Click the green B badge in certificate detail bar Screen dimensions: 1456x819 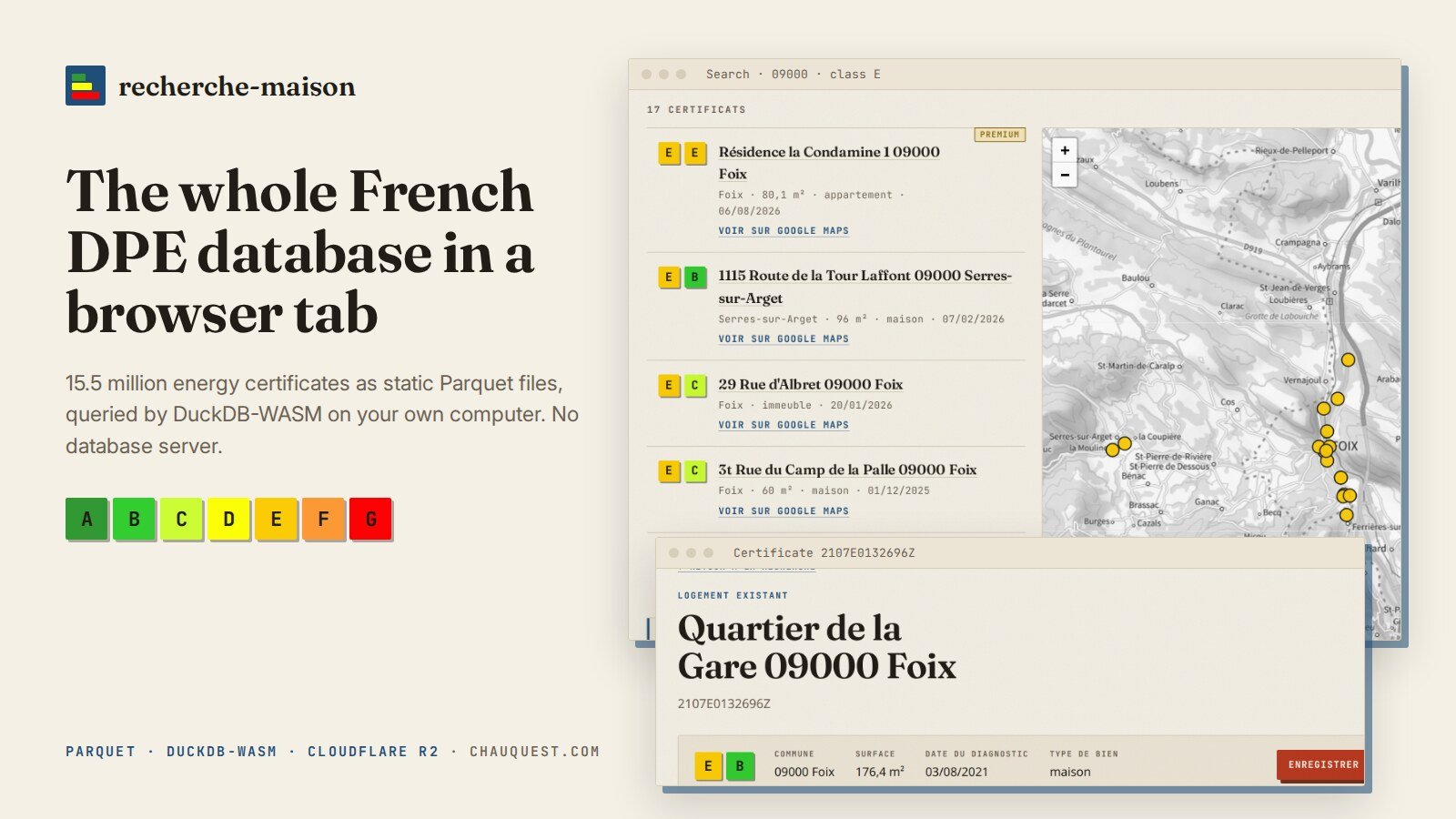coord(740,766)
